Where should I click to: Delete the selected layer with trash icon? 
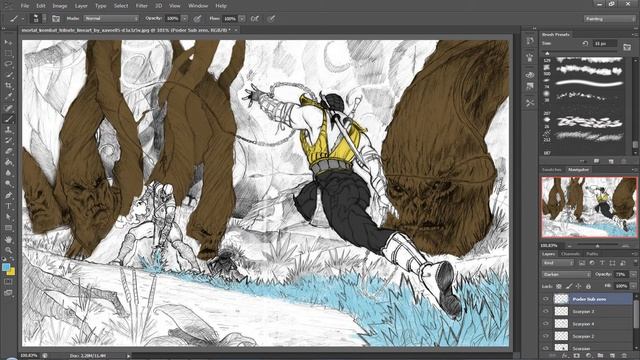(x=624, y=356)
